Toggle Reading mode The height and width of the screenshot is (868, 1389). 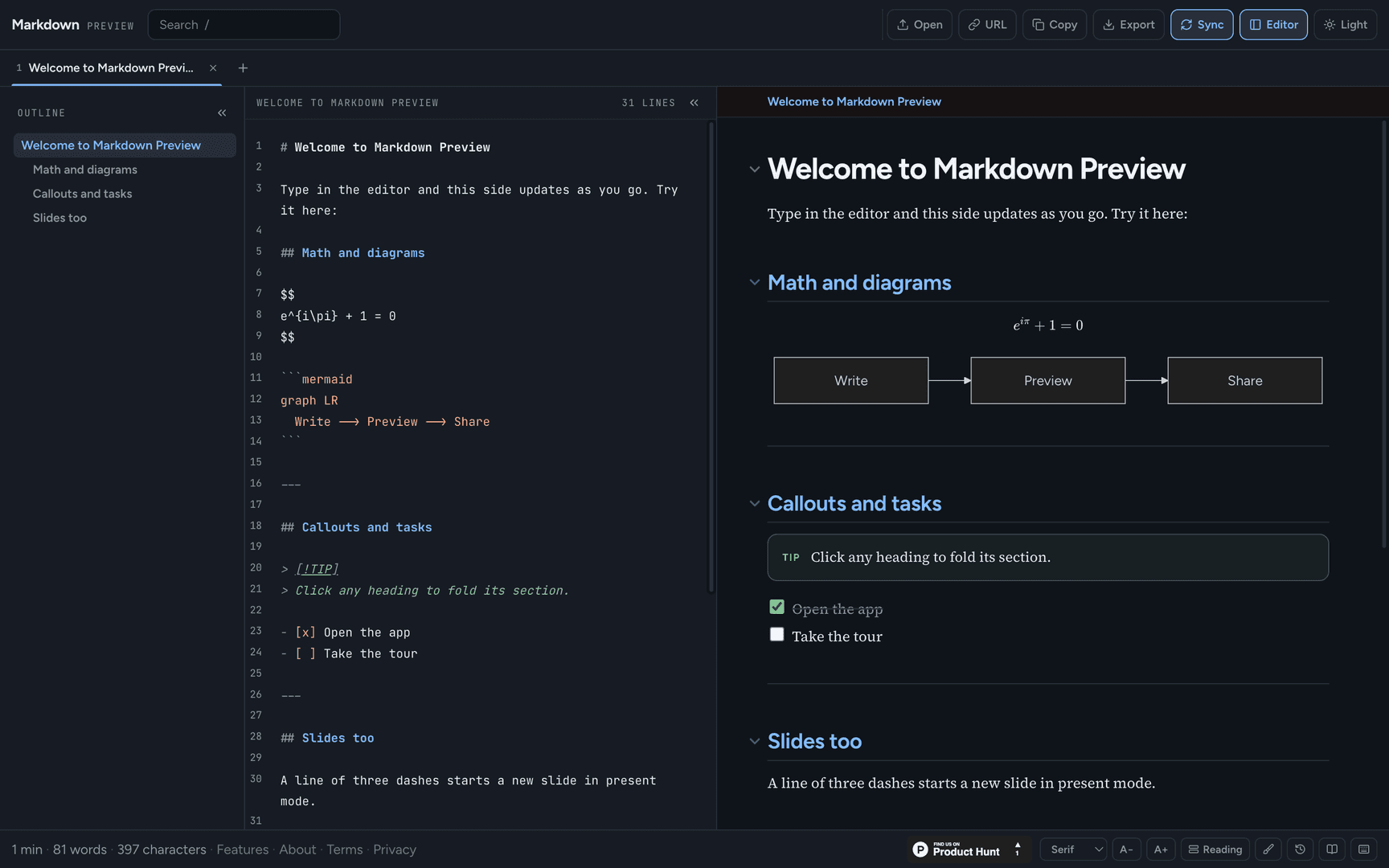click(1215, 850)
